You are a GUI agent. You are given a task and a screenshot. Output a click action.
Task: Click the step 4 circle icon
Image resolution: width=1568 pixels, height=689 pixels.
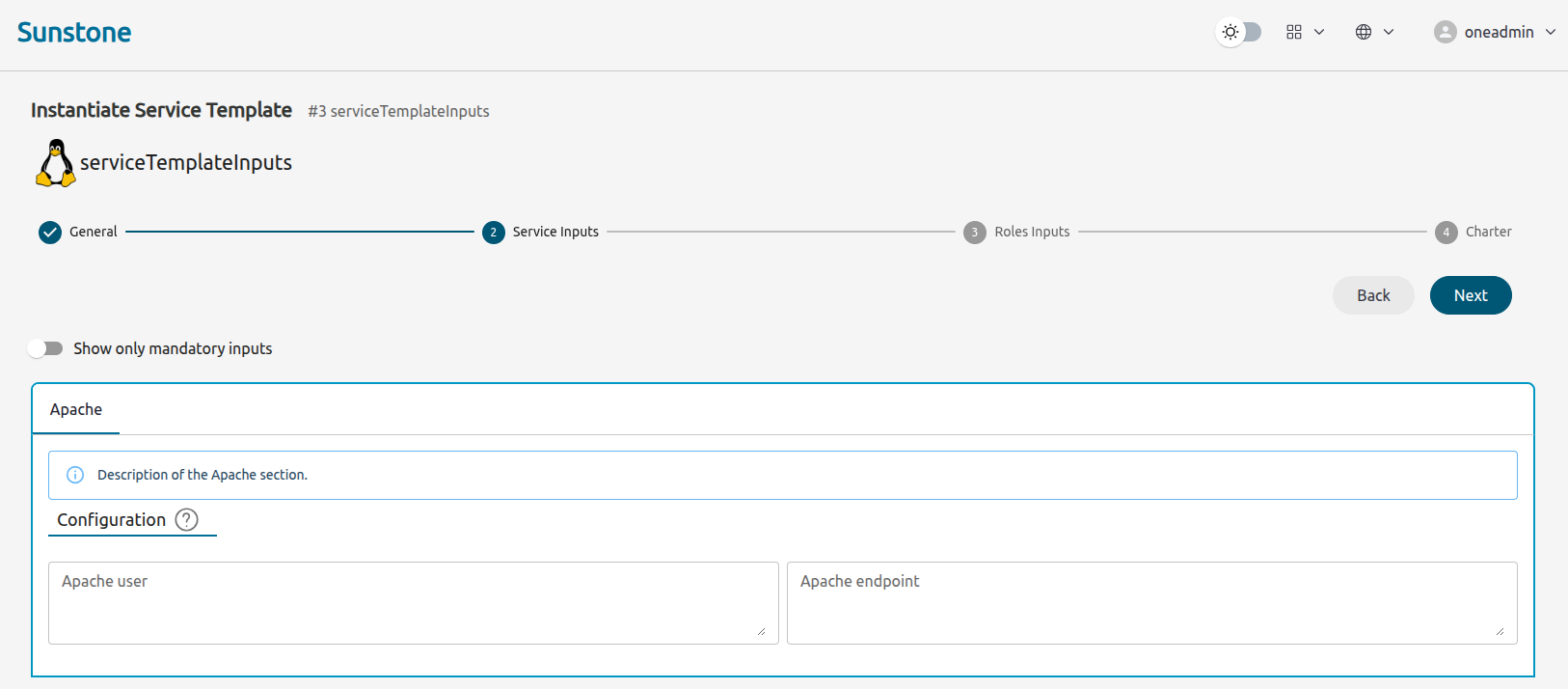(1446, 233)
